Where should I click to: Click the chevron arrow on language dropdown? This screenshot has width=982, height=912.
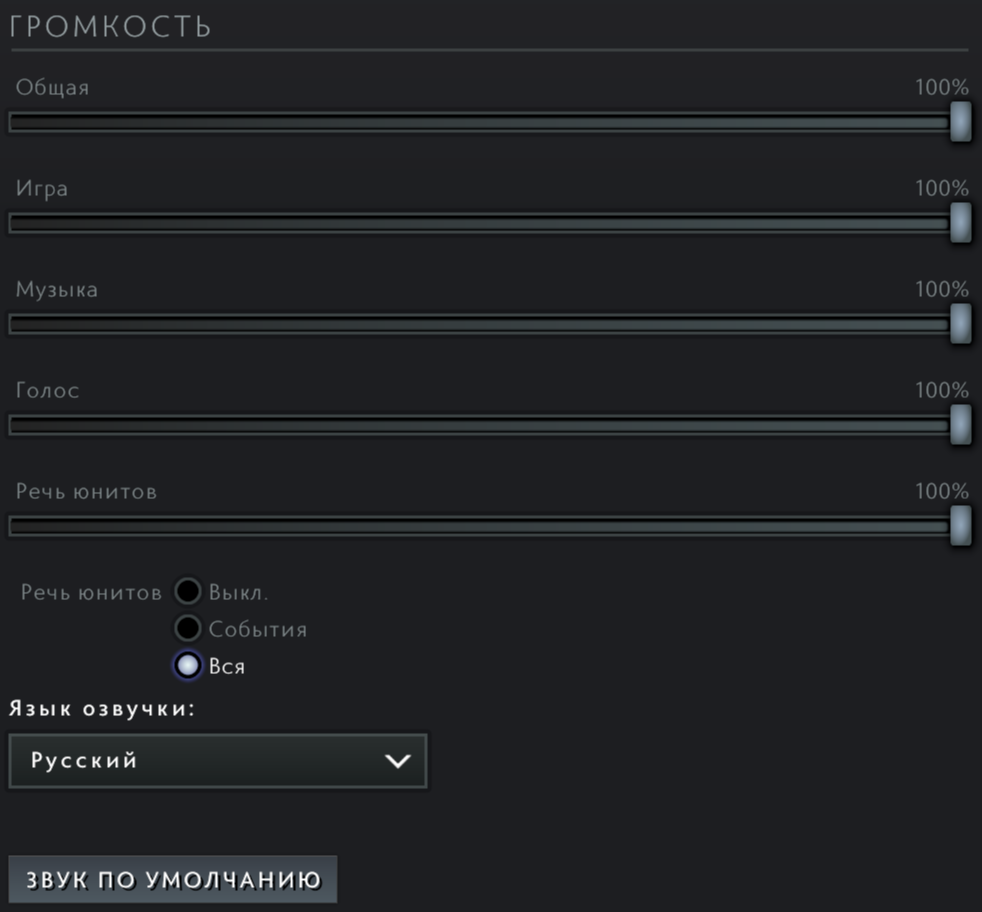click(x=398, y=761)
